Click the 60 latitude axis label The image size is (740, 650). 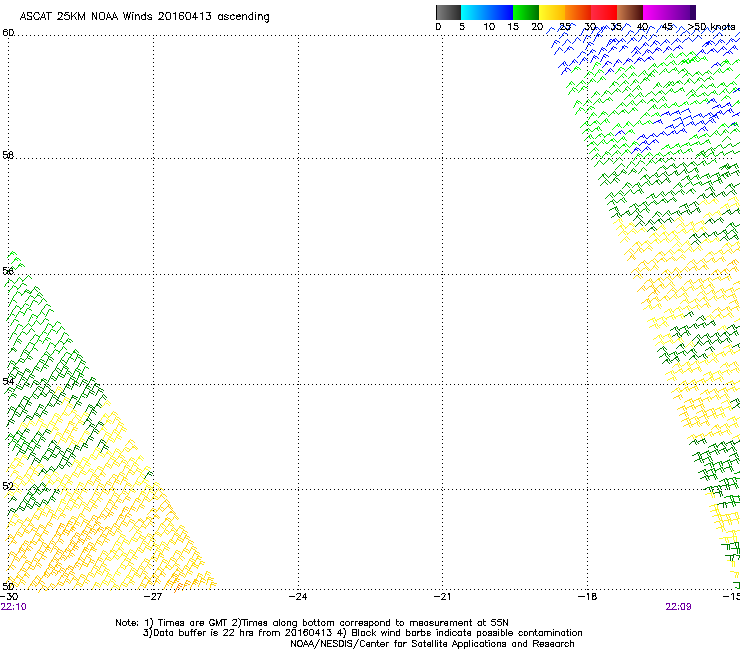click(8, 33)
